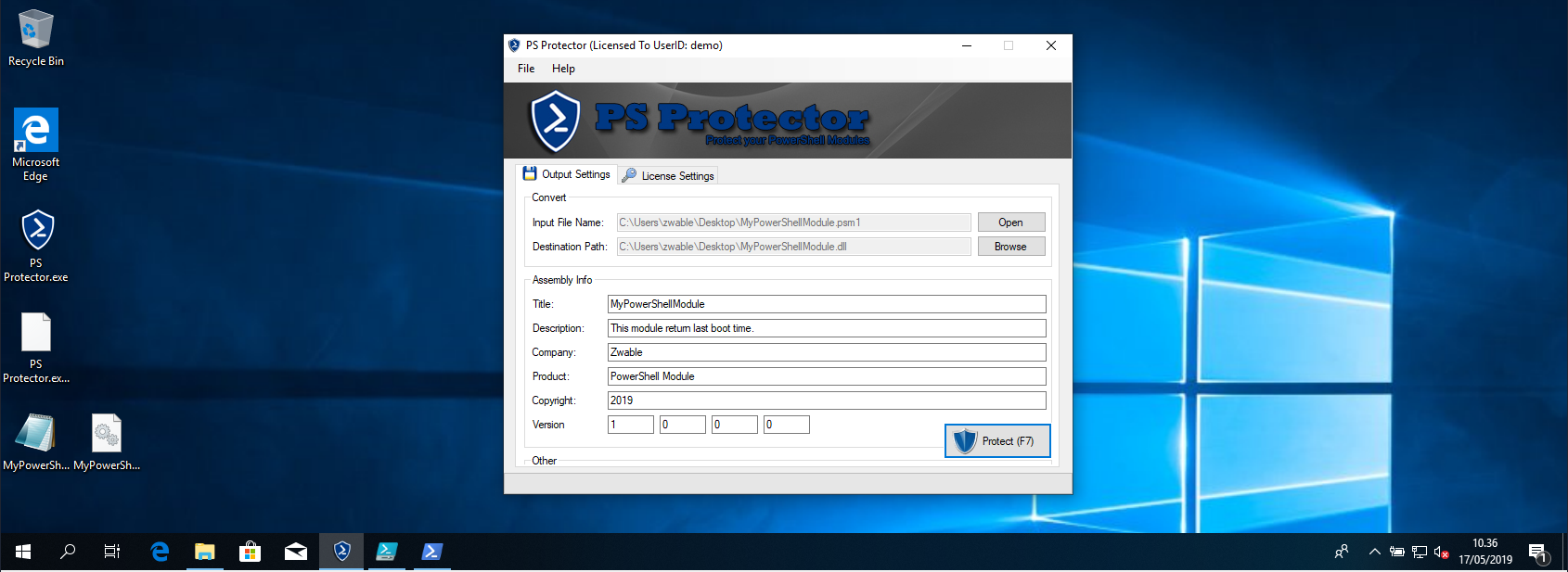Close the PS Protector window
1568x572 pixels.
point(1051,45)
